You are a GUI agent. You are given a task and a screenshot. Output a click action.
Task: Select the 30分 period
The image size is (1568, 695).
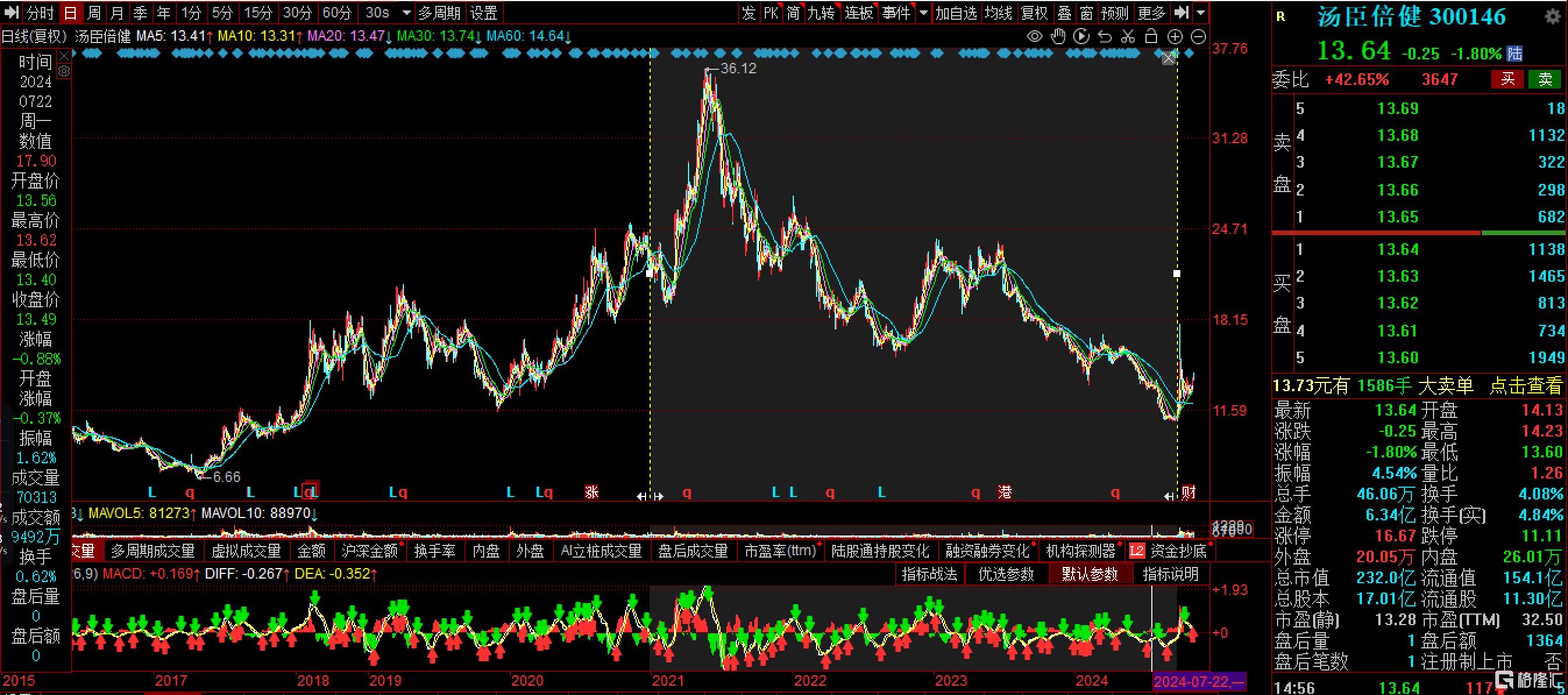click(297, 12)
